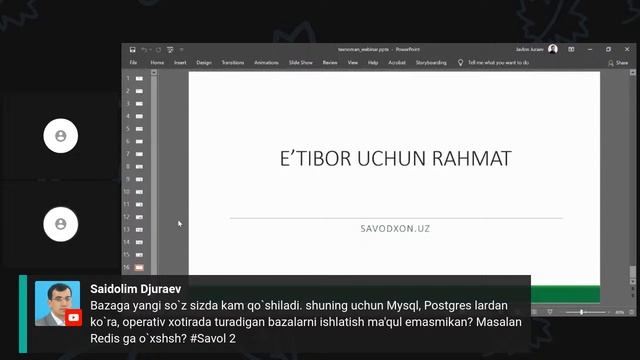Select slide thumbnail 1
The height and width of the screenshot is (360, 640).
tap(139, 78)
